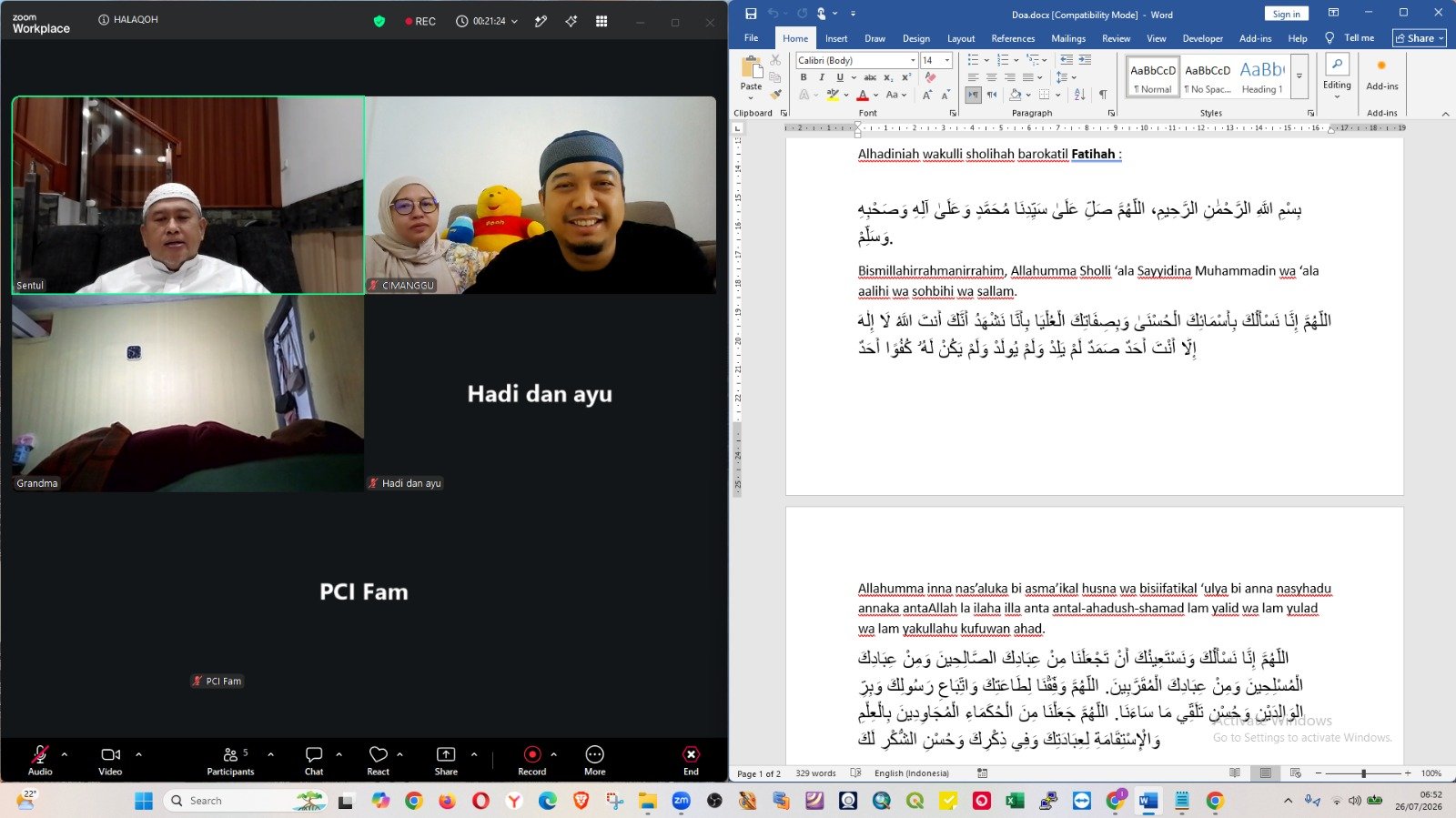Expand the meeting timer dropdown arrow
The height and width of the screenshot is (818, 1456).
pos(515,21)
